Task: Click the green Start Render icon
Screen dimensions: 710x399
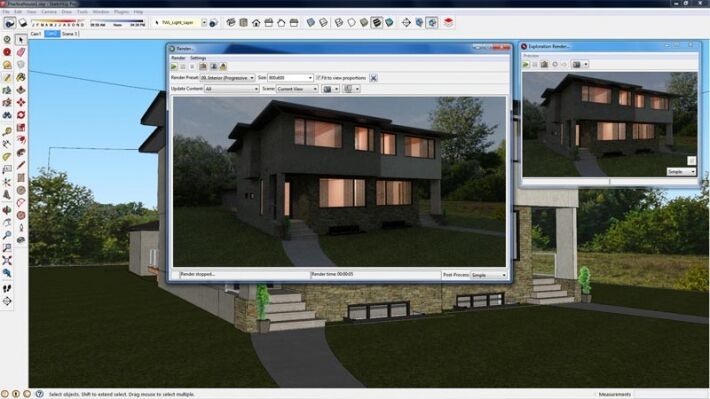Action: (174, 67)
